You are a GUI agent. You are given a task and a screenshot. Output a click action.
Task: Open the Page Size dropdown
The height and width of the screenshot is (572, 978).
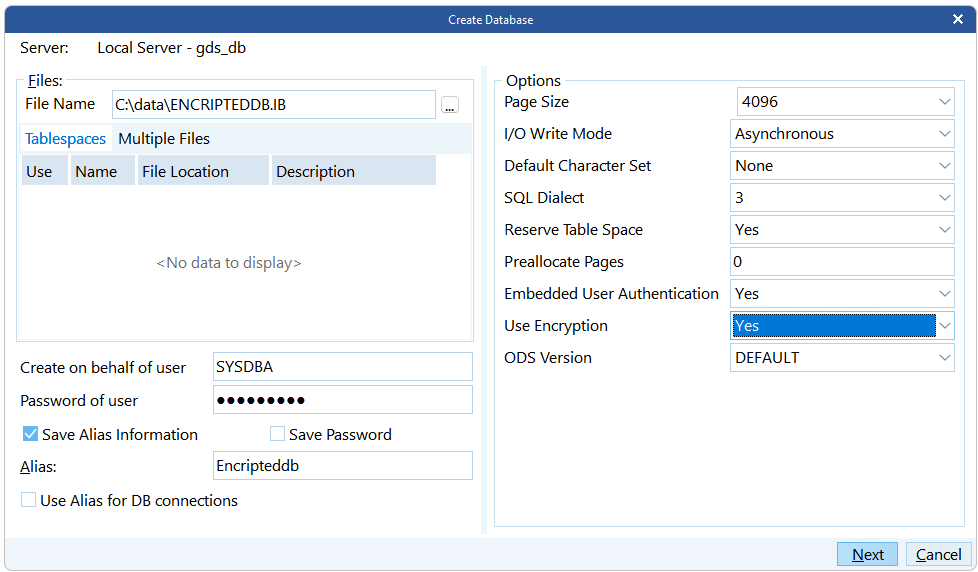pyautogui.click(x=944, y=102)
